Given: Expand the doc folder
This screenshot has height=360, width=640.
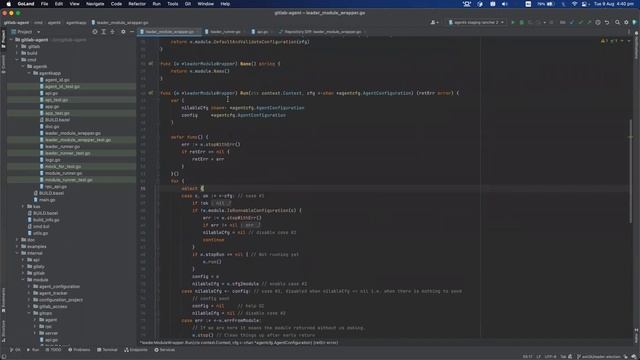Looking at the screenshot, I should click(x=17, y=240).
